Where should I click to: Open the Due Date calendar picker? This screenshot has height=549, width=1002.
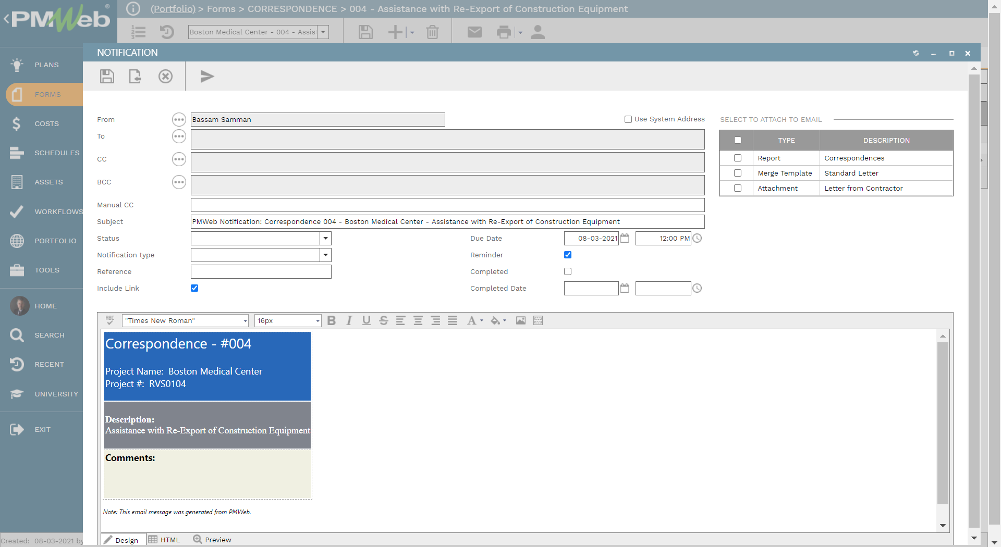tap(625, 238)
